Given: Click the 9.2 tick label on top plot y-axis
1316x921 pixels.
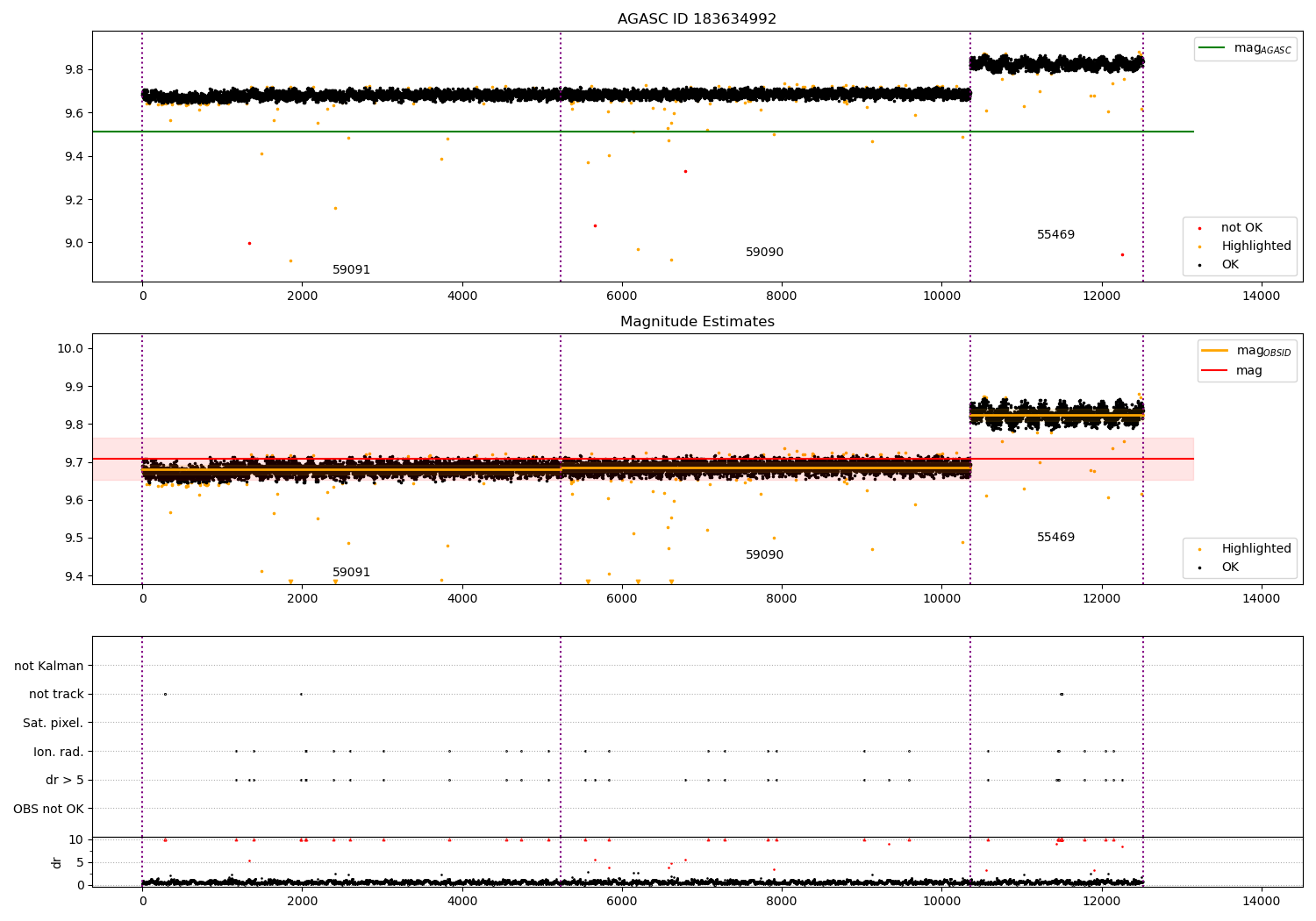Looking at the screenshot, I should click(x=73, y=199).
